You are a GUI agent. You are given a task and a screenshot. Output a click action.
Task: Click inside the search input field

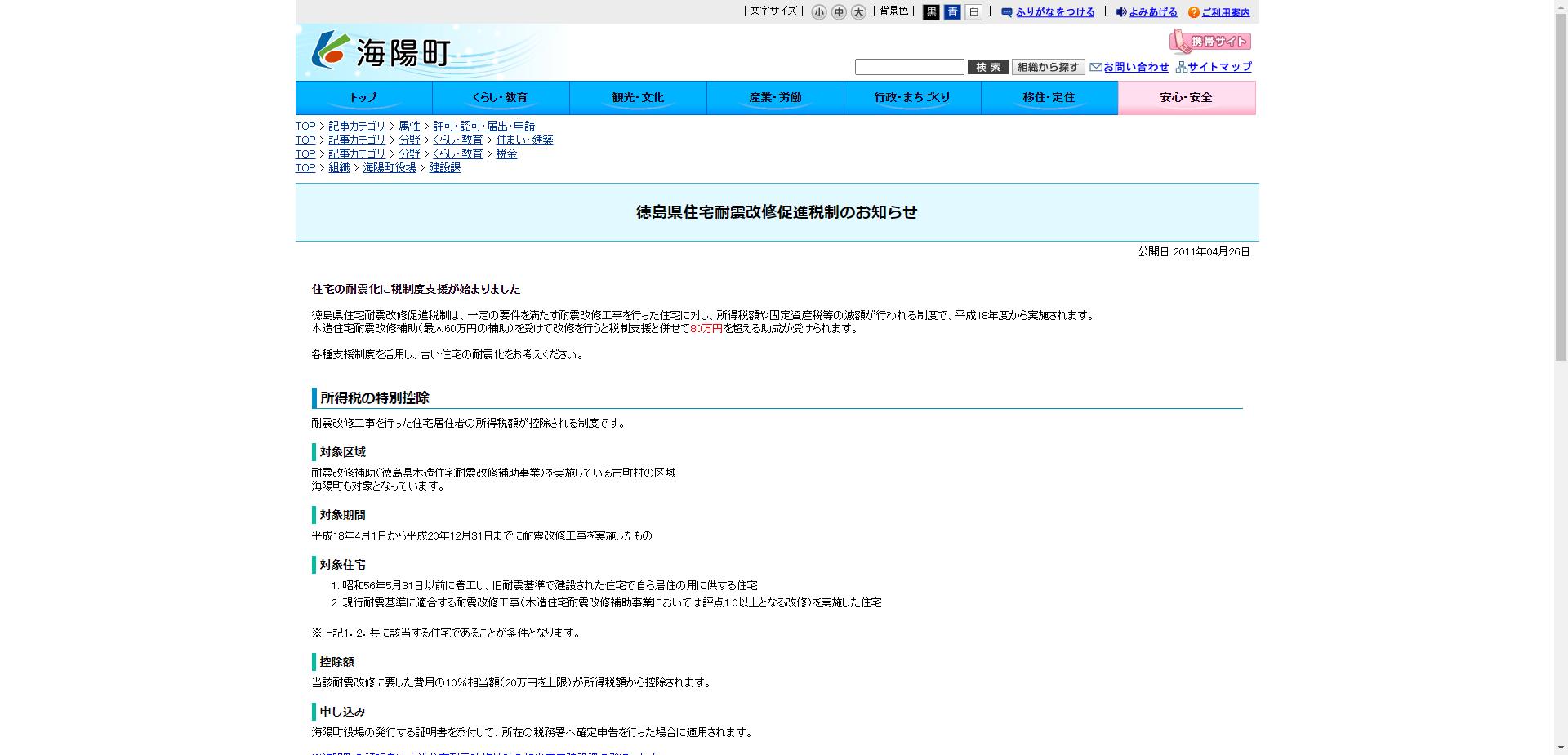click(x=908, y=67)
